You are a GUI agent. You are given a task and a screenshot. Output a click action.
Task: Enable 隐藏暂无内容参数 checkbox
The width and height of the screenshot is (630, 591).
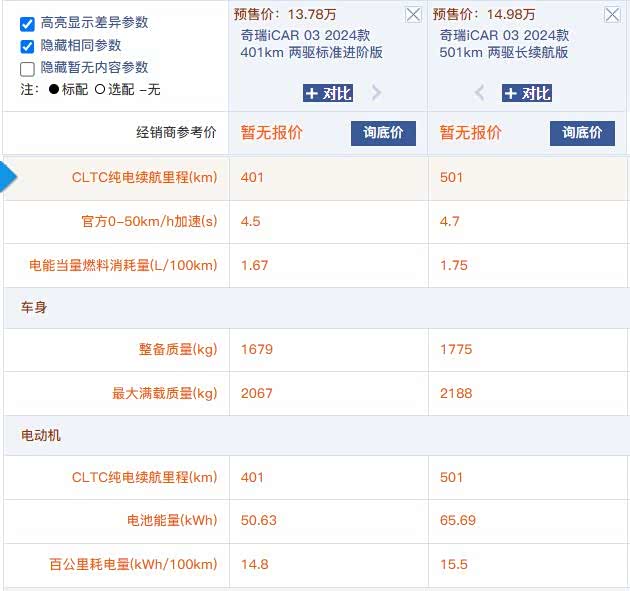(x=27, y=68)
